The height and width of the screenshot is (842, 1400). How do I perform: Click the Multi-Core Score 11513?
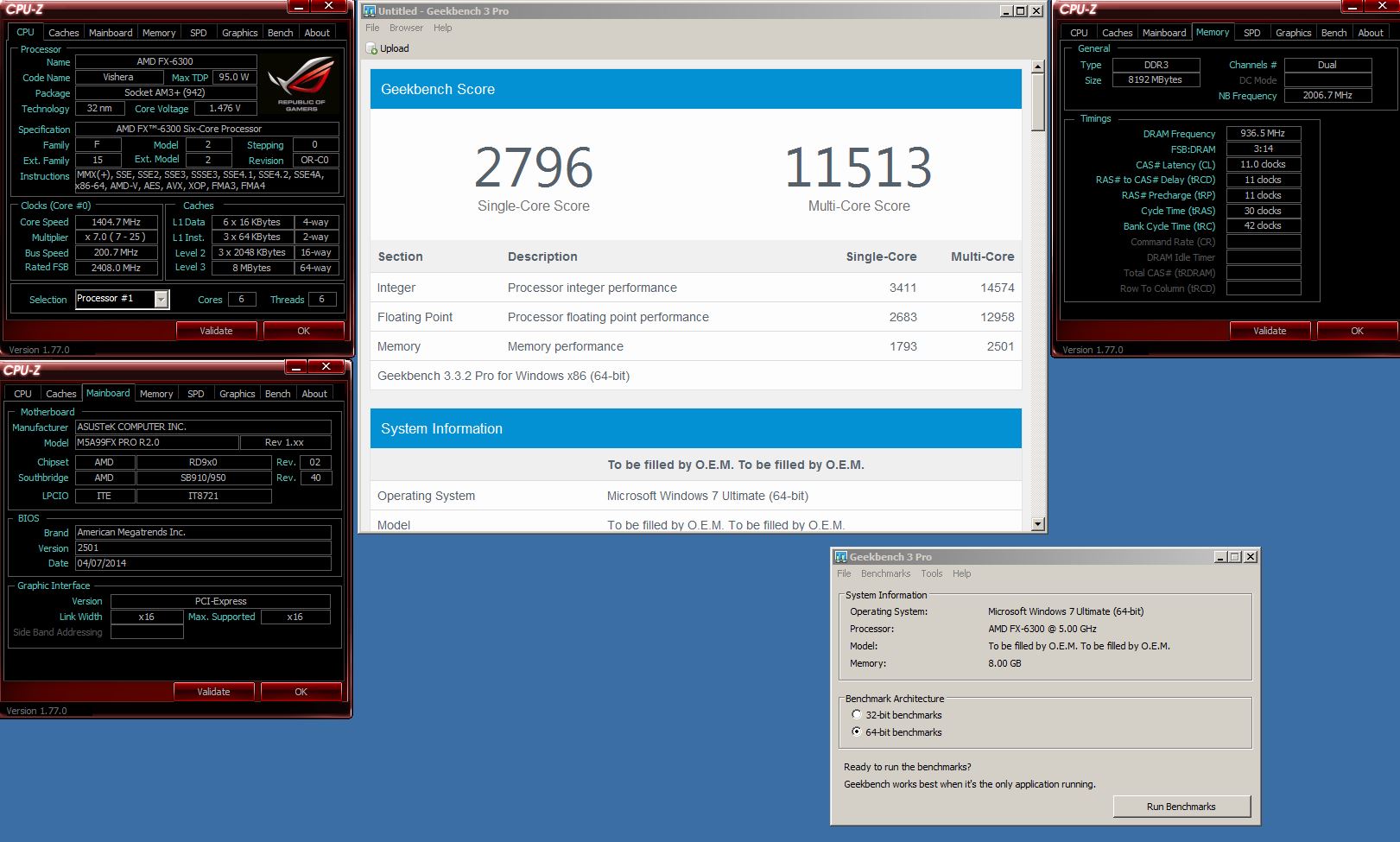click(x=858, y=168)
